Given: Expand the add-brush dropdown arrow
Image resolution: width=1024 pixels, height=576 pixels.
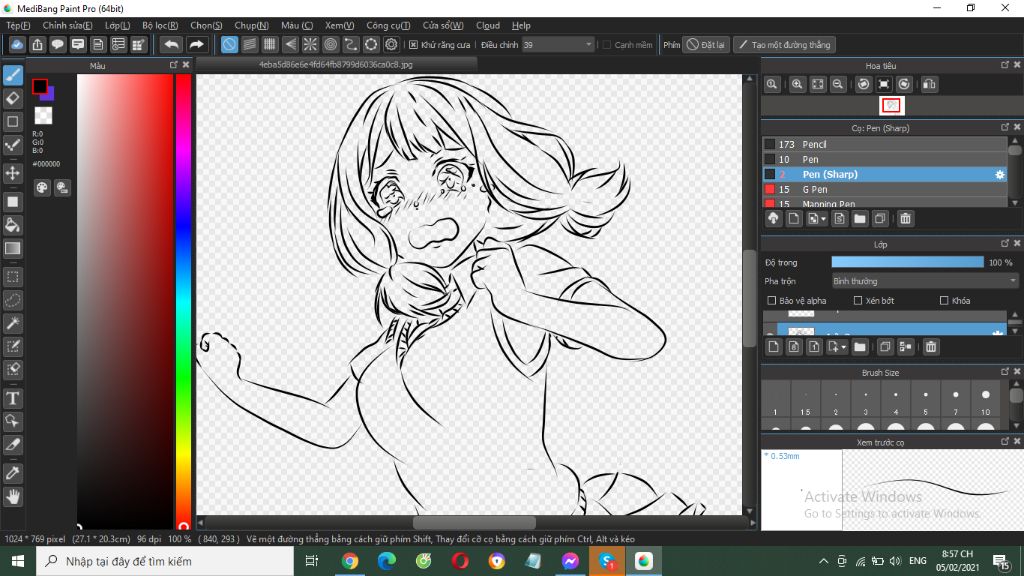Looking at the screenshot, I should coord(824,219).
